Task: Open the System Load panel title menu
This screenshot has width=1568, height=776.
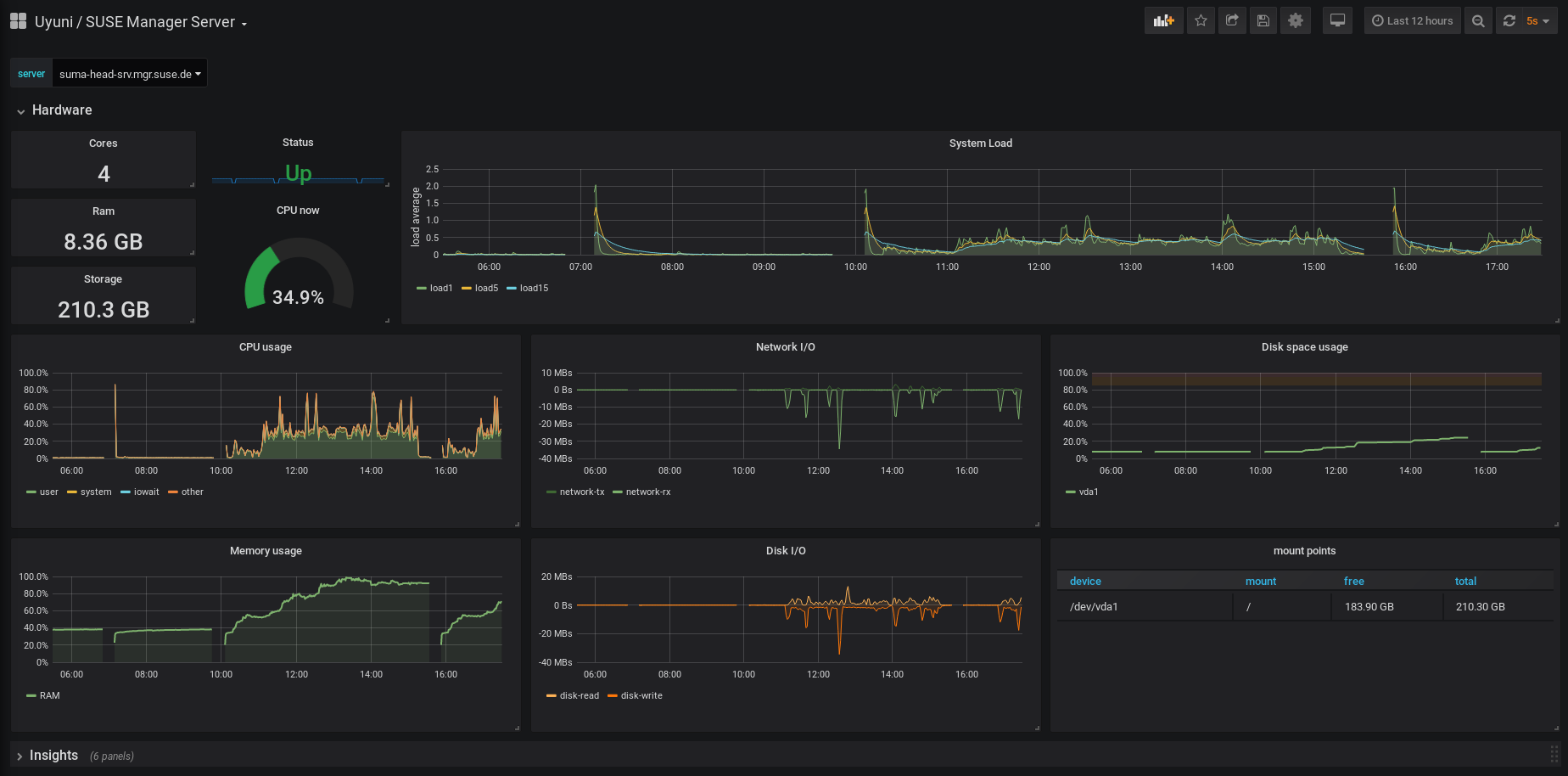Action: 981,143
